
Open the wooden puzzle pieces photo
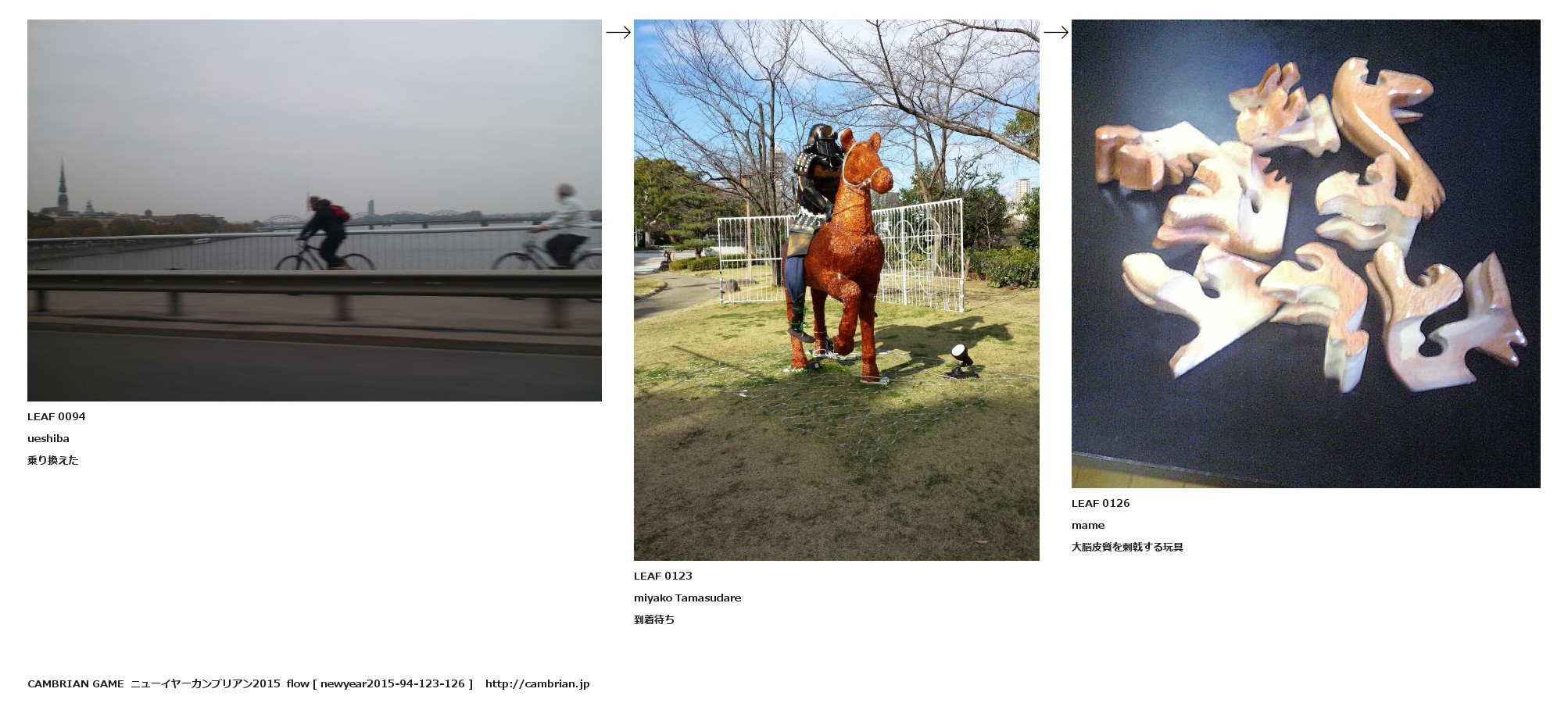pyautogui.click(x=1305, y=254)
